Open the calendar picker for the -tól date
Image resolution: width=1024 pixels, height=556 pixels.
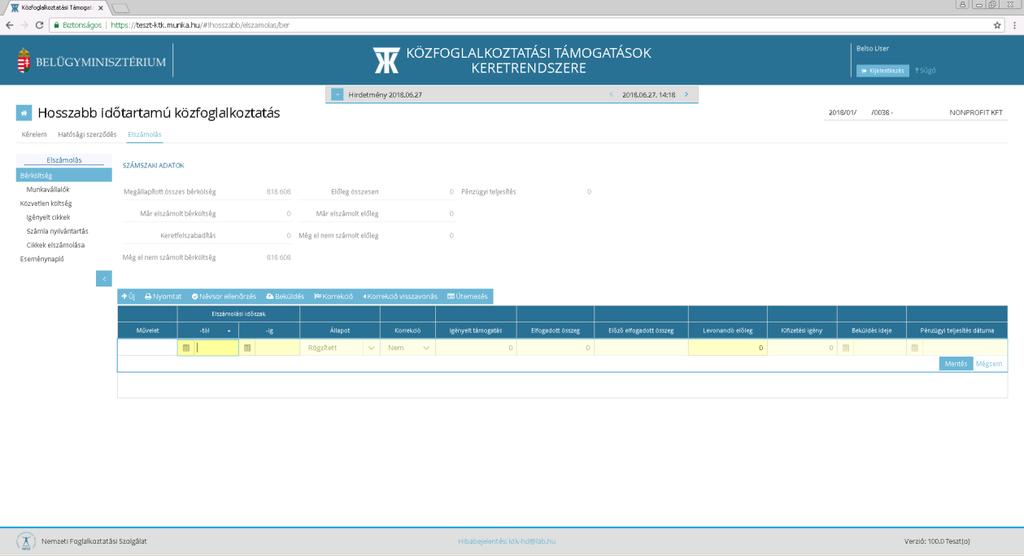point(186,348)
